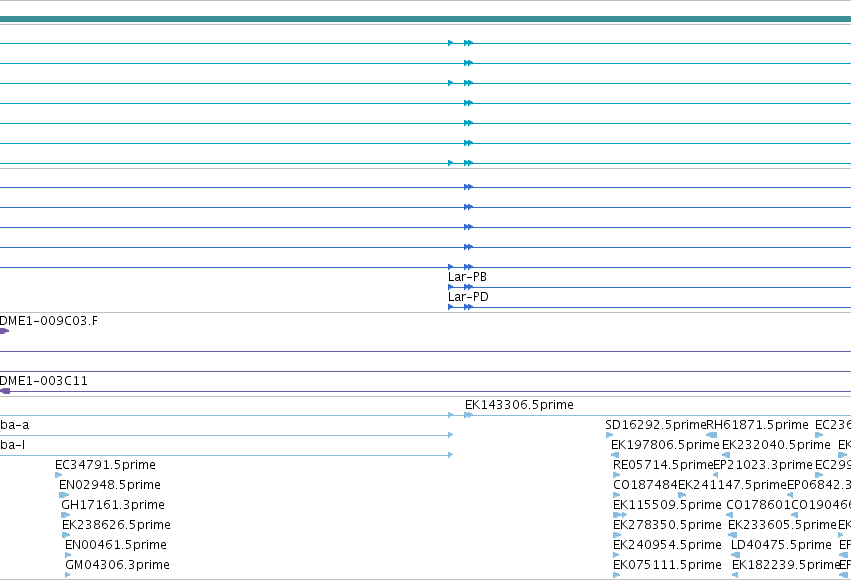Viewport: 851px width, 580px height.
Task: Select the GM04306.3prime EST label
Action: tap(117, 565)
